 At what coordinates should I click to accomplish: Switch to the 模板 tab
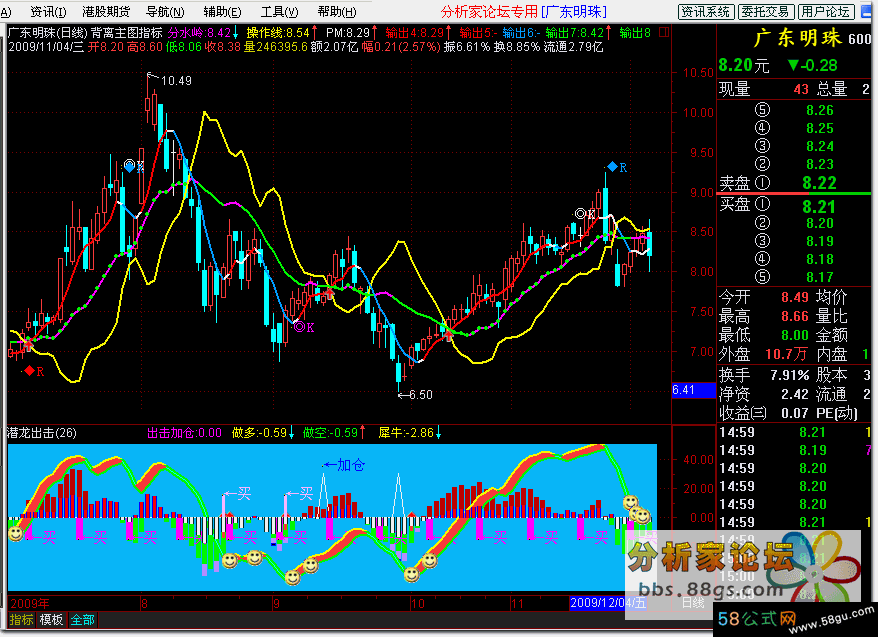pos(51,619)
